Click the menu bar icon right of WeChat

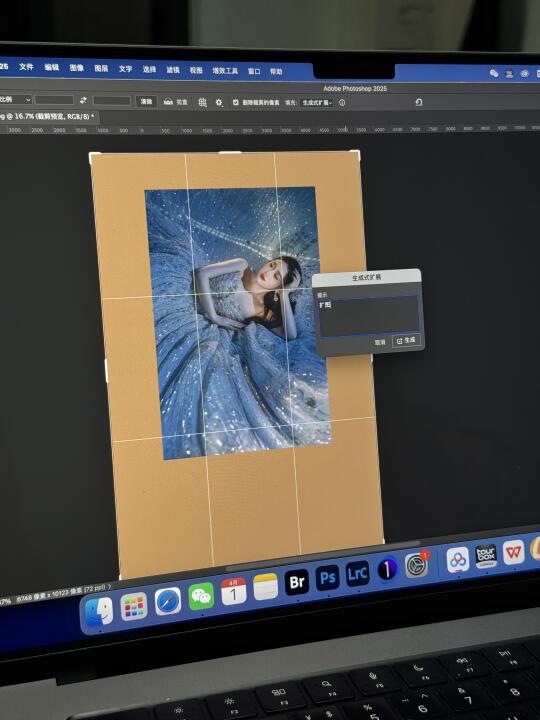click(509, 73)
